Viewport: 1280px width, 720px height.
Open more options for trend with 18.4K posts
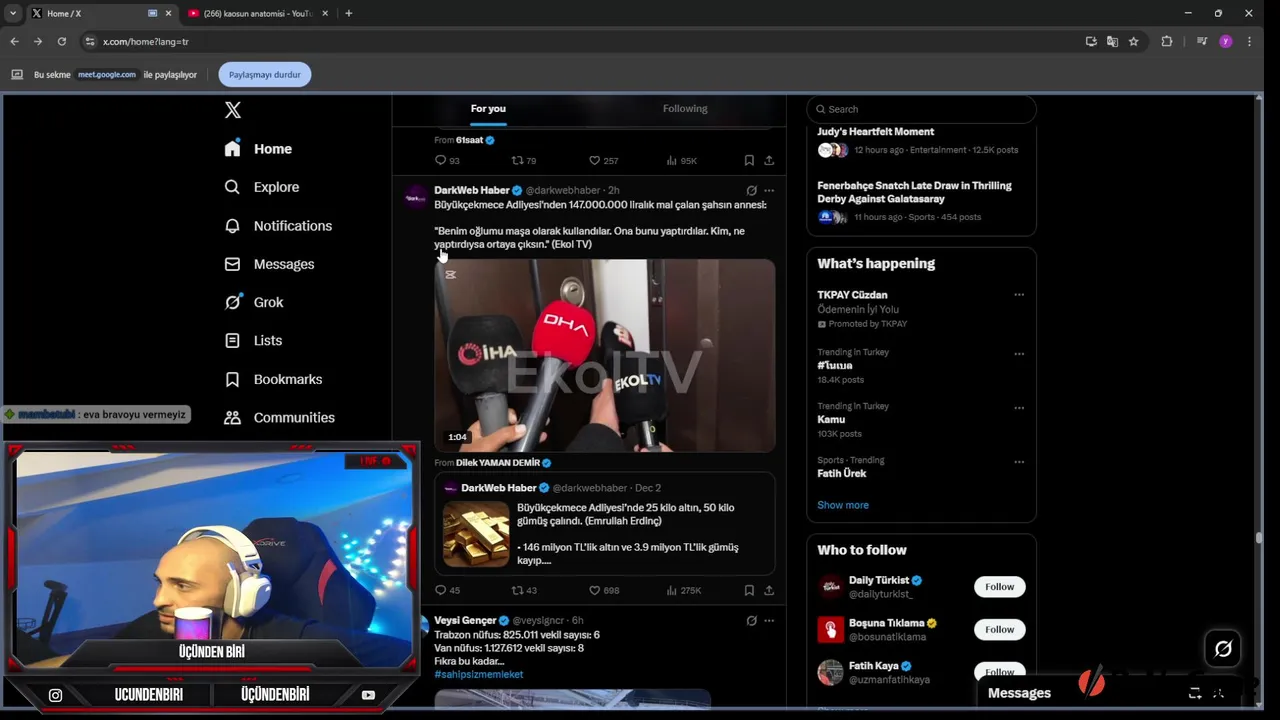point(1019,354)
